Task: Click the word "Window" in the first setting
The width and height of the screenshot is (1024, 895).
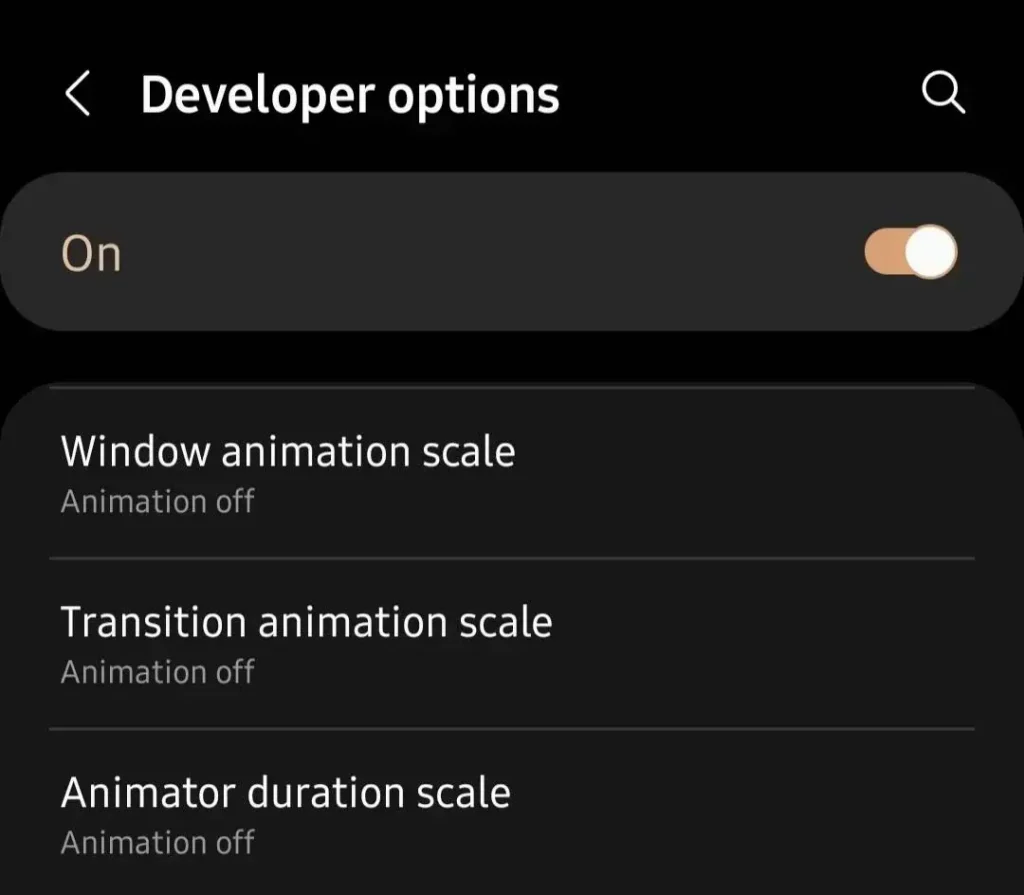Action: [136, 452]
